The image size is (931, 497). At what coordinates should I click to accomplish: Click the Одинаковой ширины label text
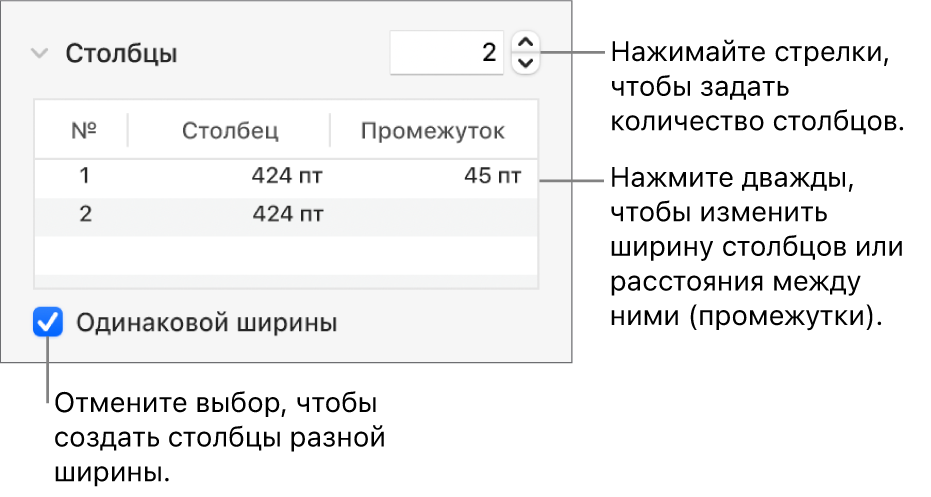[x=207, y=323]
